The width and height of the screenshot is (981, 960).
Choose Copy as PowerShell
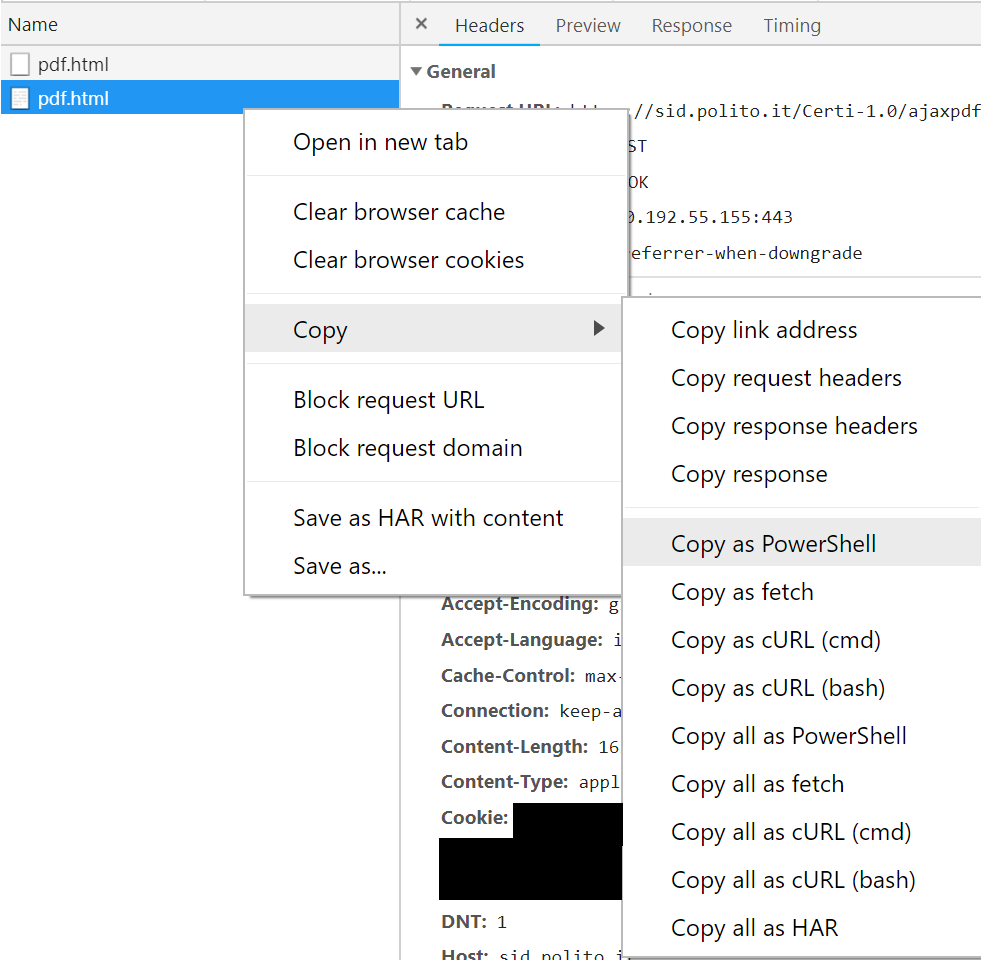click(x=773, y=544)
